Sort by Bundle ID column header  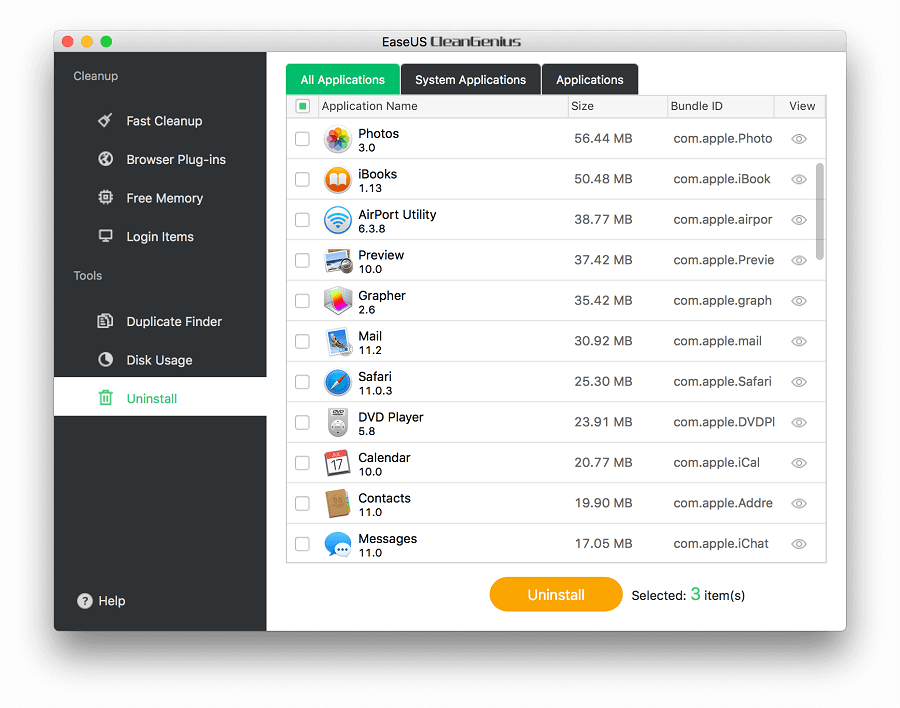(x=720, y=106)
